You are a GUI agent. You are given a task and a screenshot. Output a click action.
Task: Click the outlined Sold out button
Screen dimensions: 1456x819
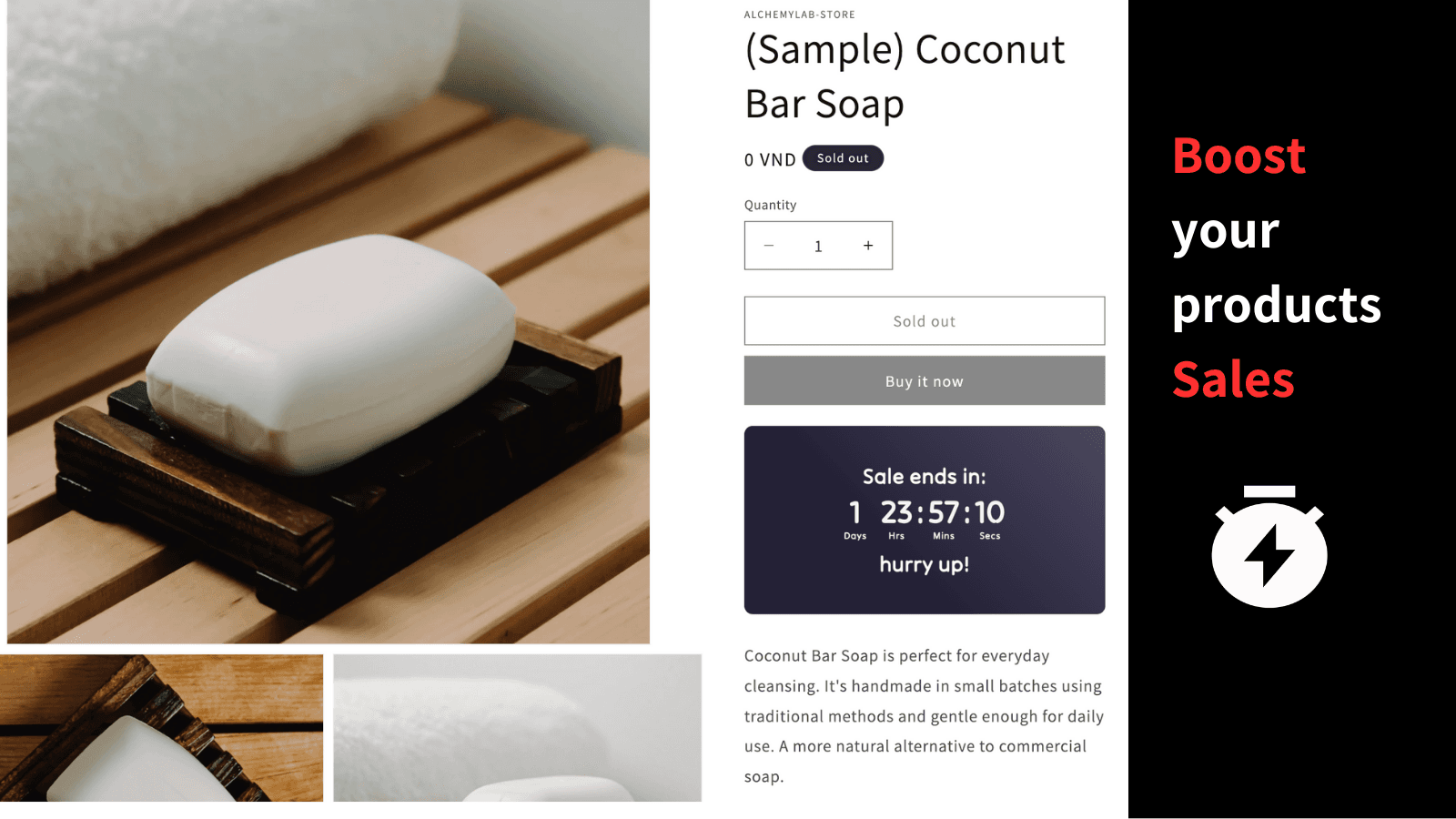click(925, 321)
